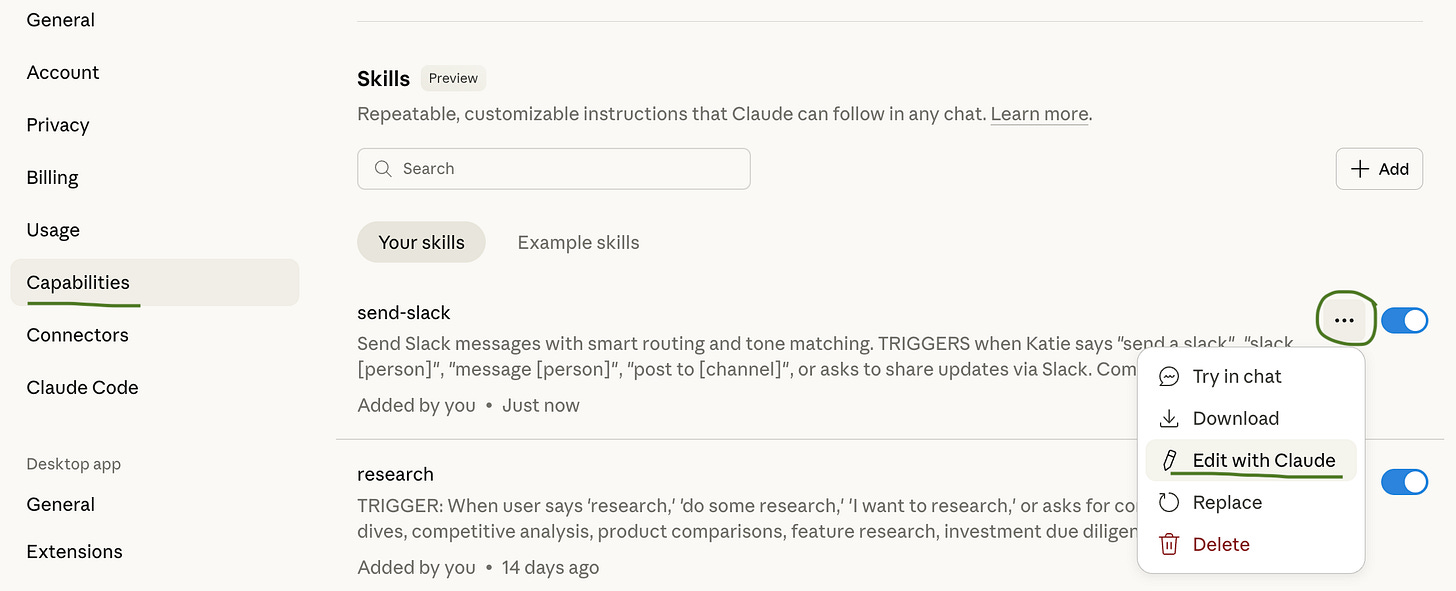Open the Privacy settings page

(x=58, y=125)
